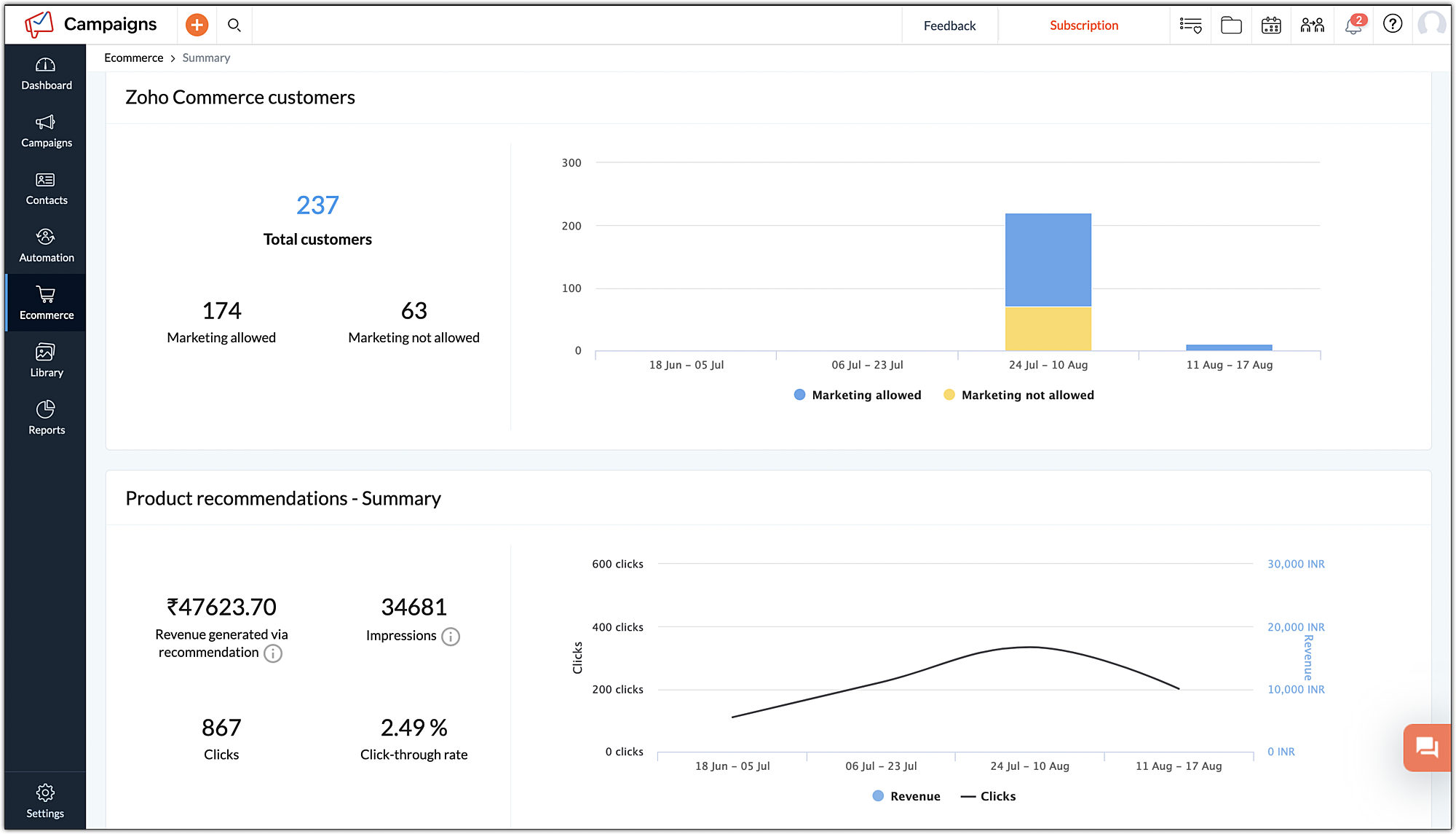Open the calendar icon in top bar
Viewport: 1456px width, 834px height.
[1271, 25]
